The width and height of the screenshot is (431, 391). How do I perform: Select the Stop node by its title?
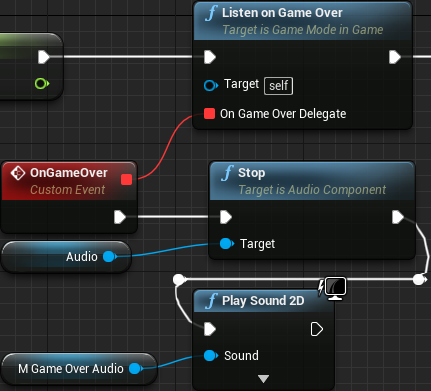pyautogui.click(x=252, y=173)
